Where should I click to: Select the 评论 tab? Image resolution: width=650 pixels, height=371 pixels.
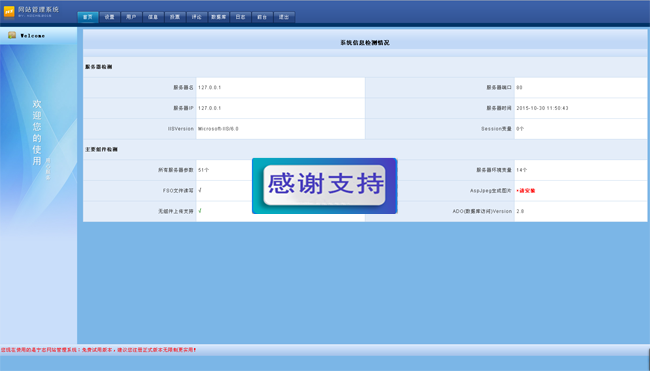pyautogui.click(x=196, y=17)
